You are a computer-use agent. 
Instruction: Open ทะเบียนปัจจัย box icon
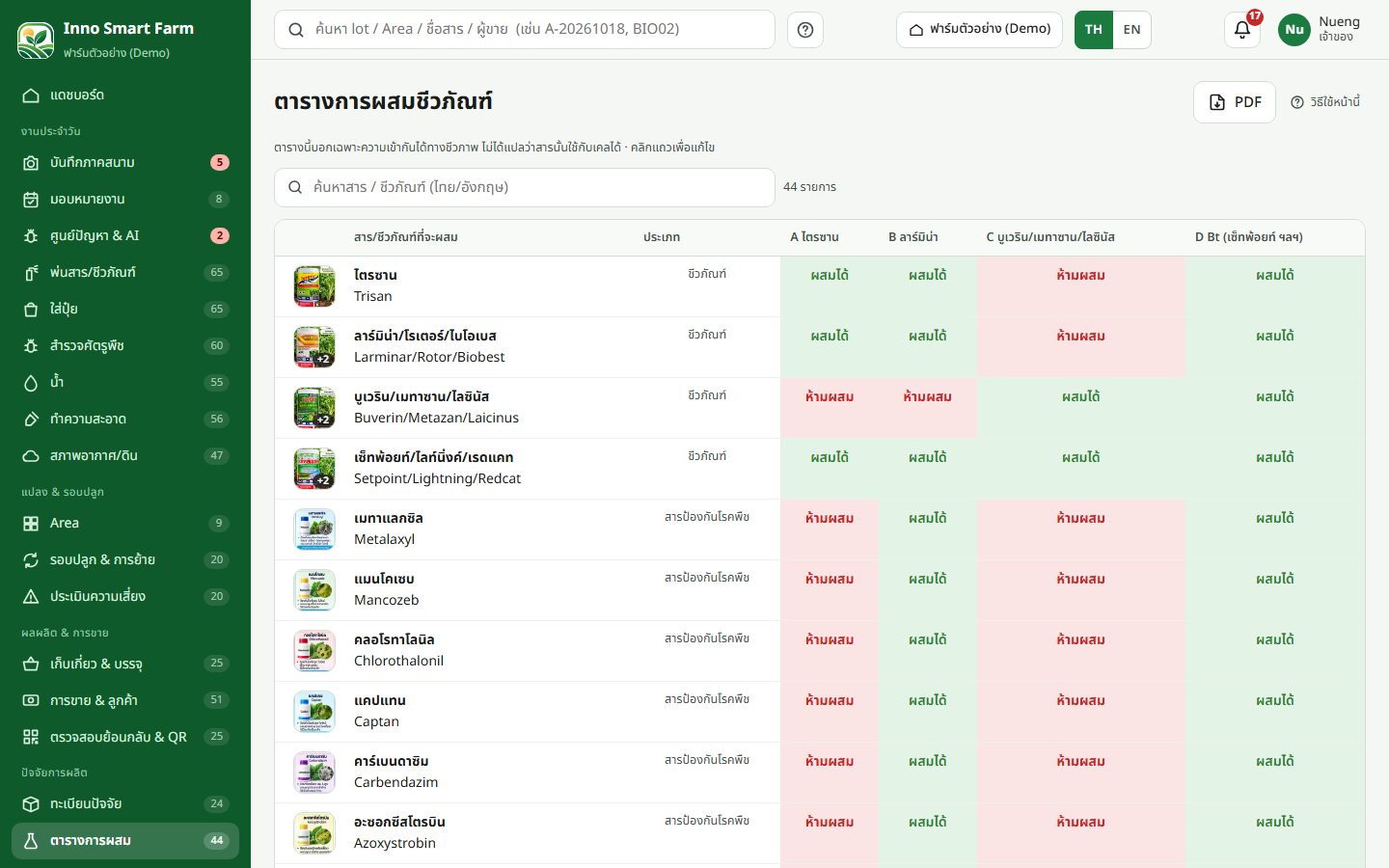(31, 804)
